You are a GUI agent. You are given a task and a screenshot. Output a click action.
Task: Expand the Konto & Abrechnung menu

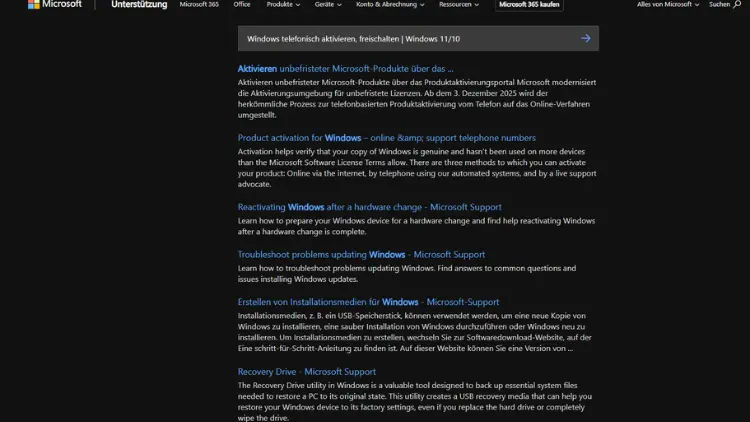click(390, 4)
